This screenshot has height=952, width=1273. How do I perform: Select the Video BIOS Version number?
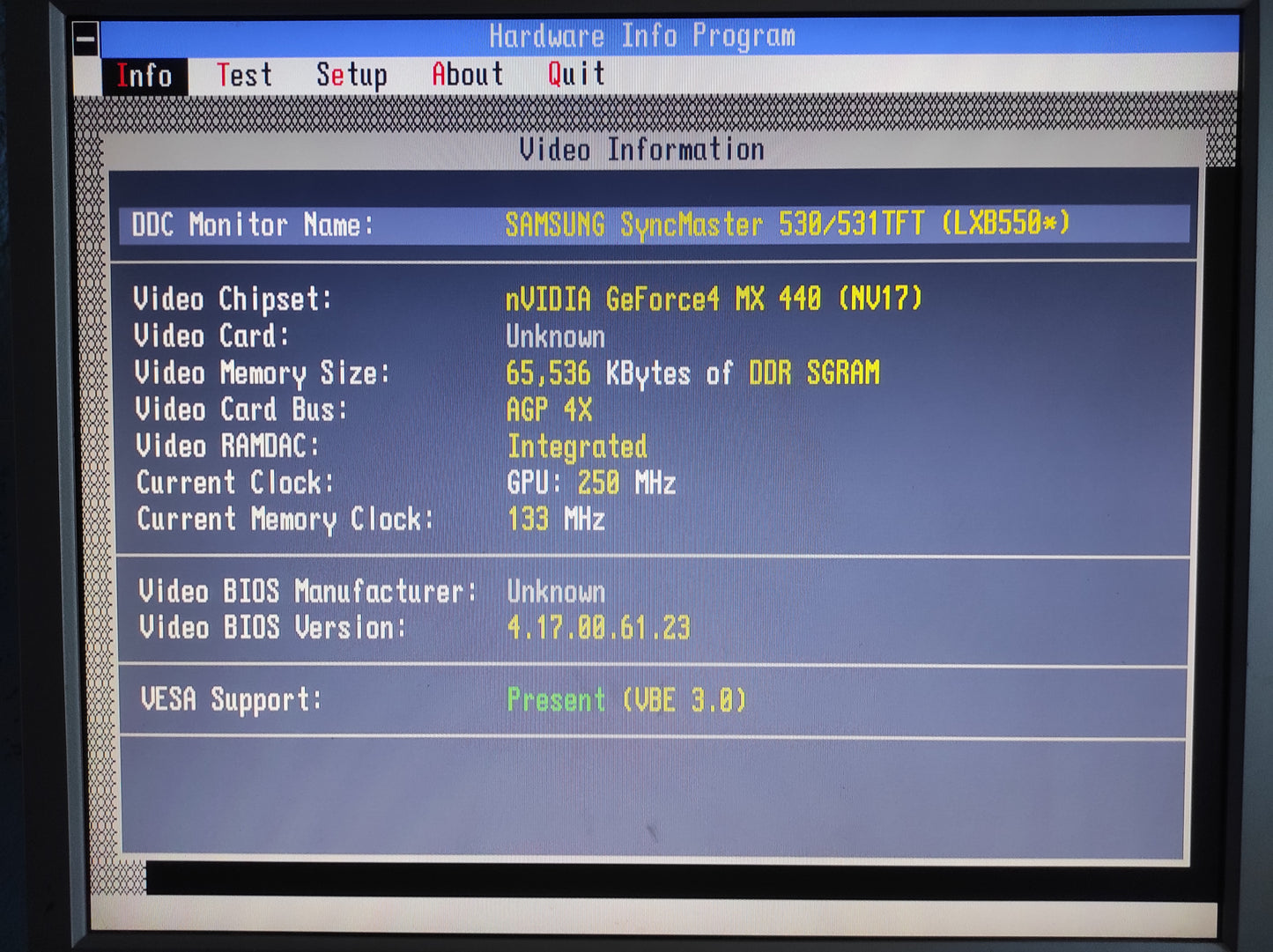598,628
